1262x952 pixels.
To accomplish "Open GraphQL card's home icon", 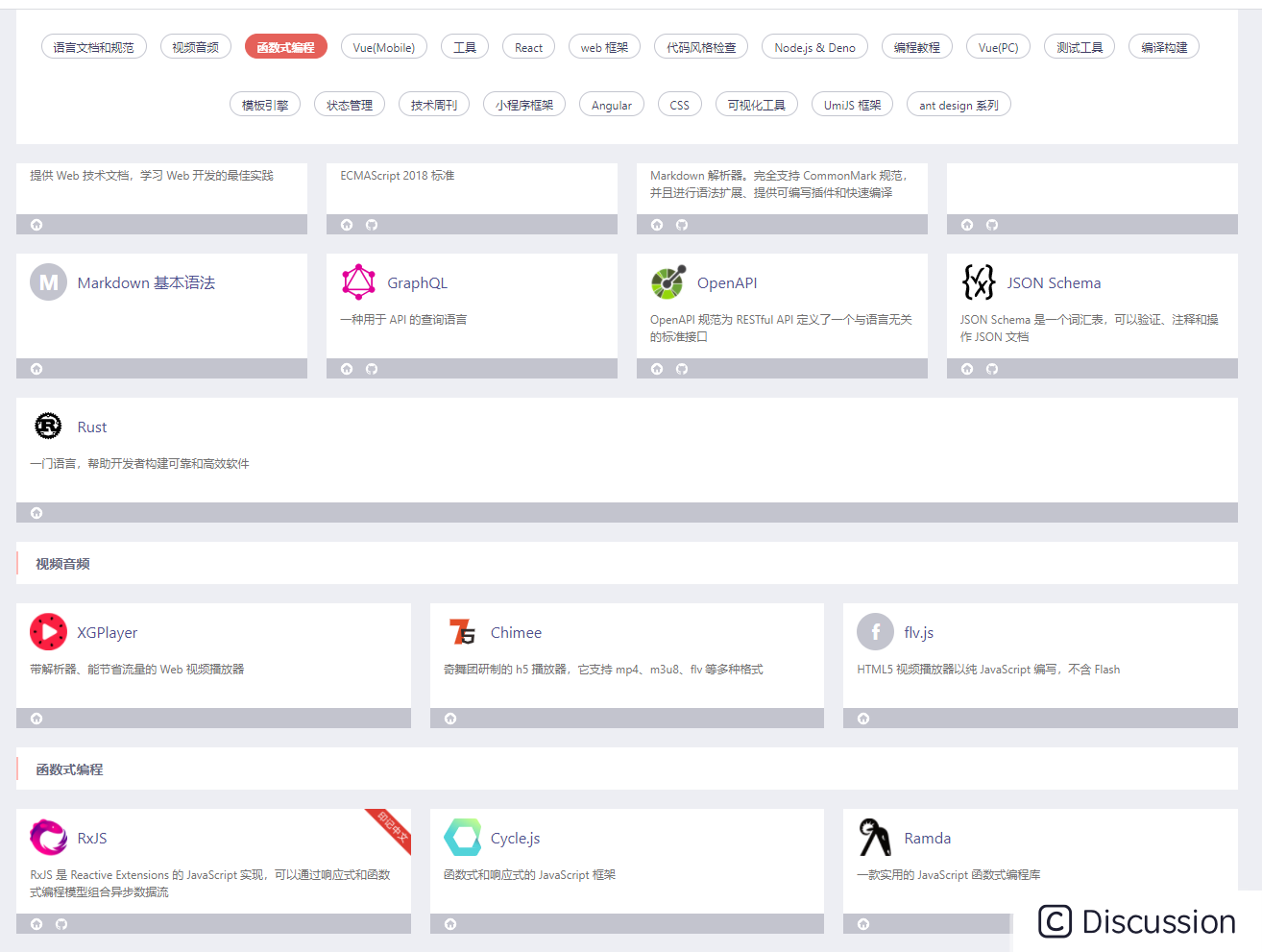I will click(347, 369).
